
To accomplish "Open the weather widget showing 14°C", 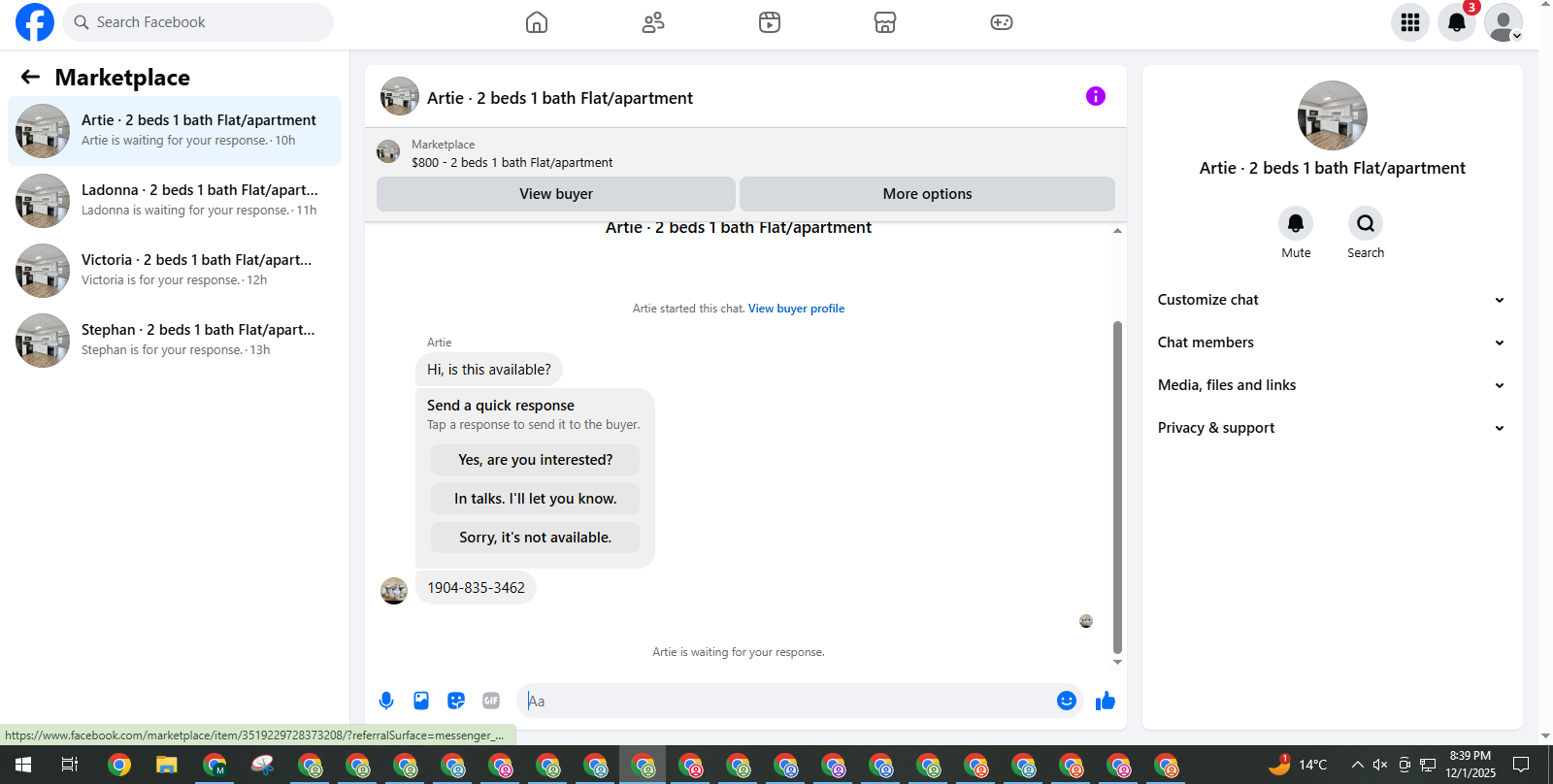I will coord(1298,765).
